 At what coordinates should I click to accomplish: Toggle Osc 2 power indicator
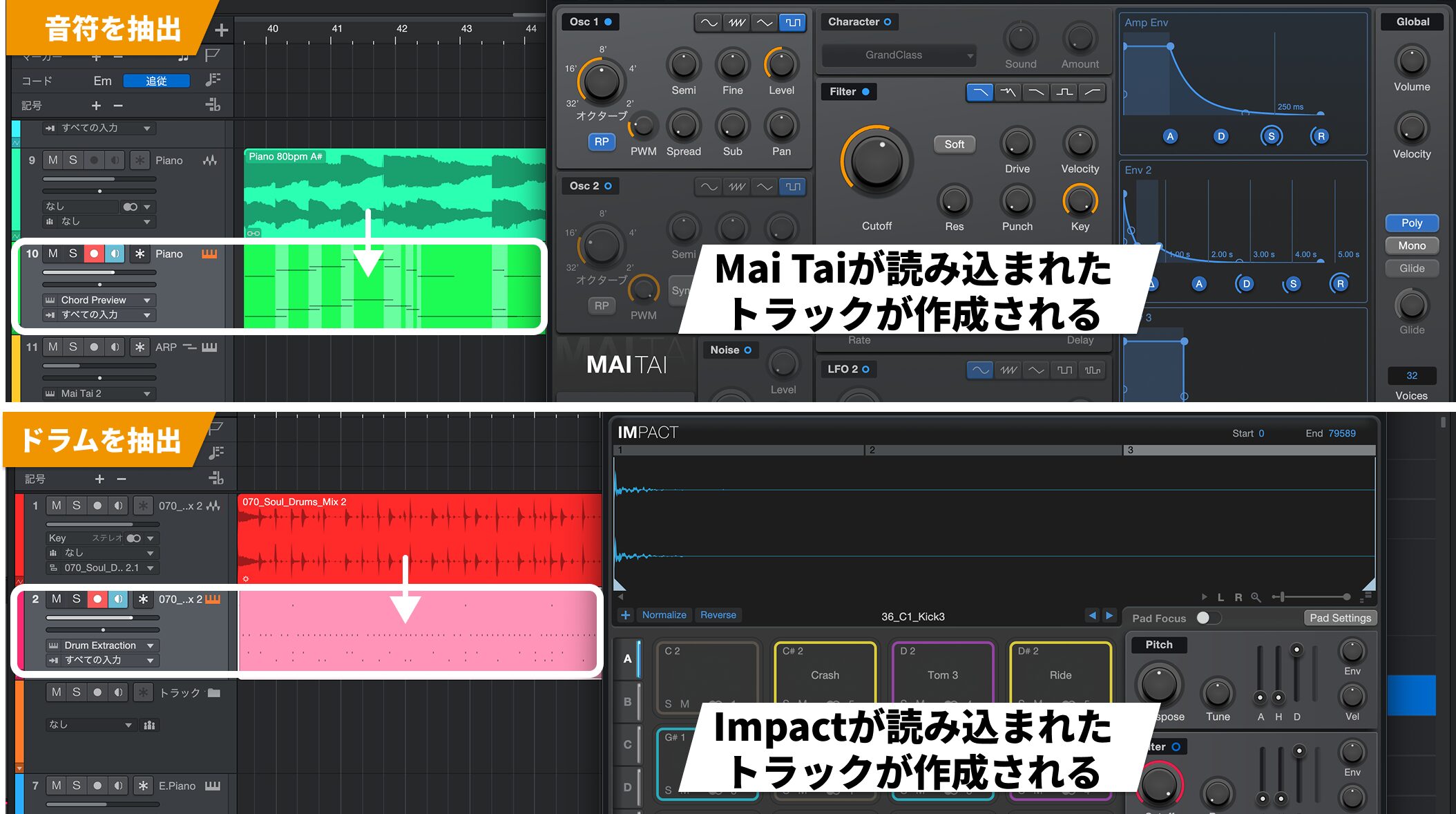point(609,186)
